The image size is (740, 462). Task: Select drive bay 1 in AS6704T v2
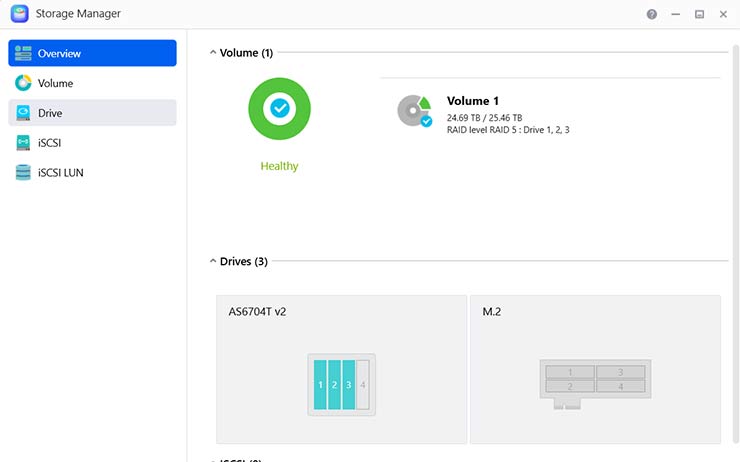[x=320, y=384]
